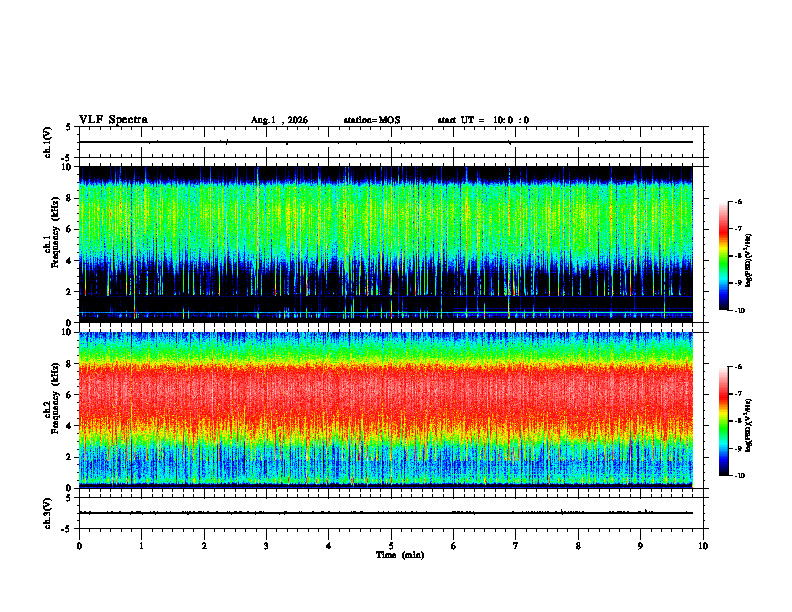Click time axis tick label '0'

(79, 546)
